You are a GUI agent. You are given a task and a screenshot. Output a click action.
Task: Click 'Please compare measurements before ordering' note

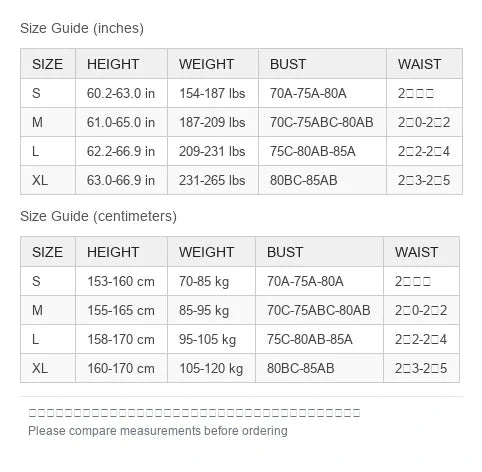click(158, 431)
